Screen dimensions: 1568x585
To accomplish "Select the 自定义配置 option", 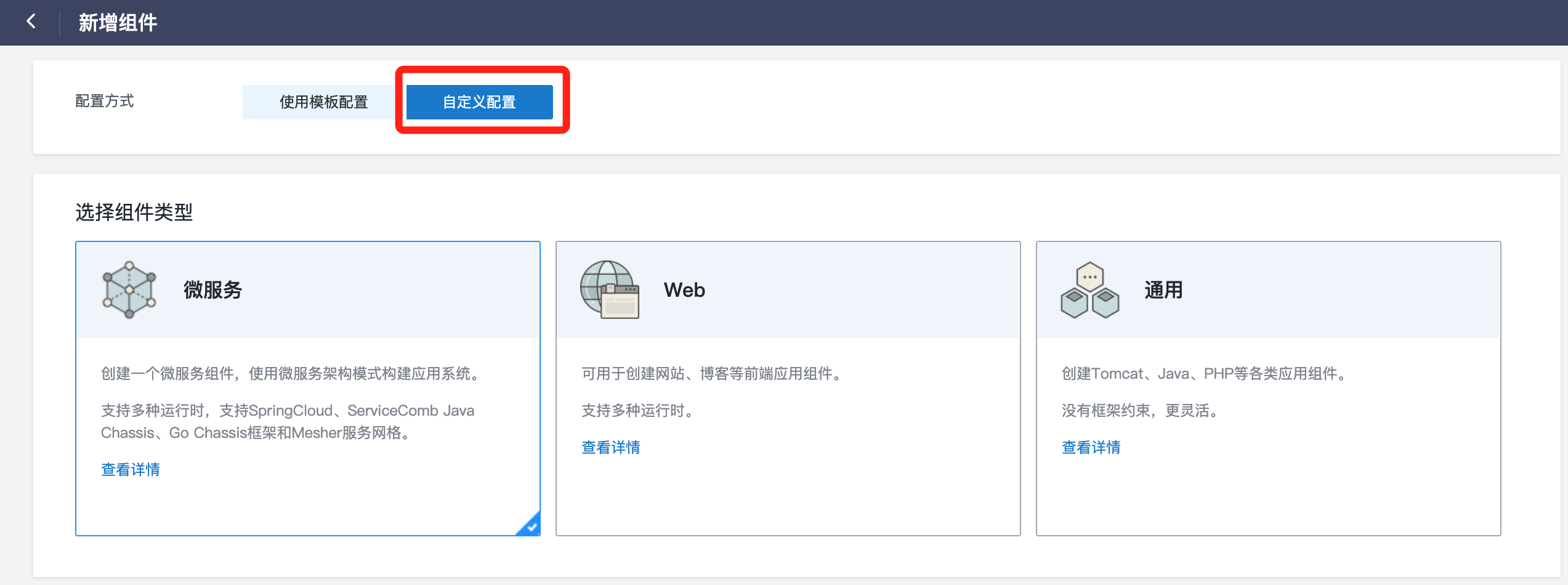I will (480, 102).
